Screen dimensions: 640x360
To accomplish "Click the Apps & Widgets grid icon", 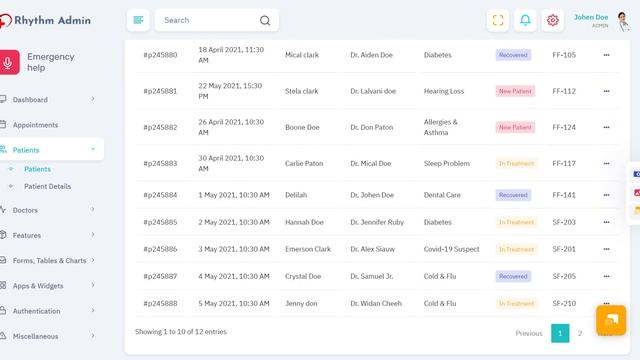I will point(3,285).
